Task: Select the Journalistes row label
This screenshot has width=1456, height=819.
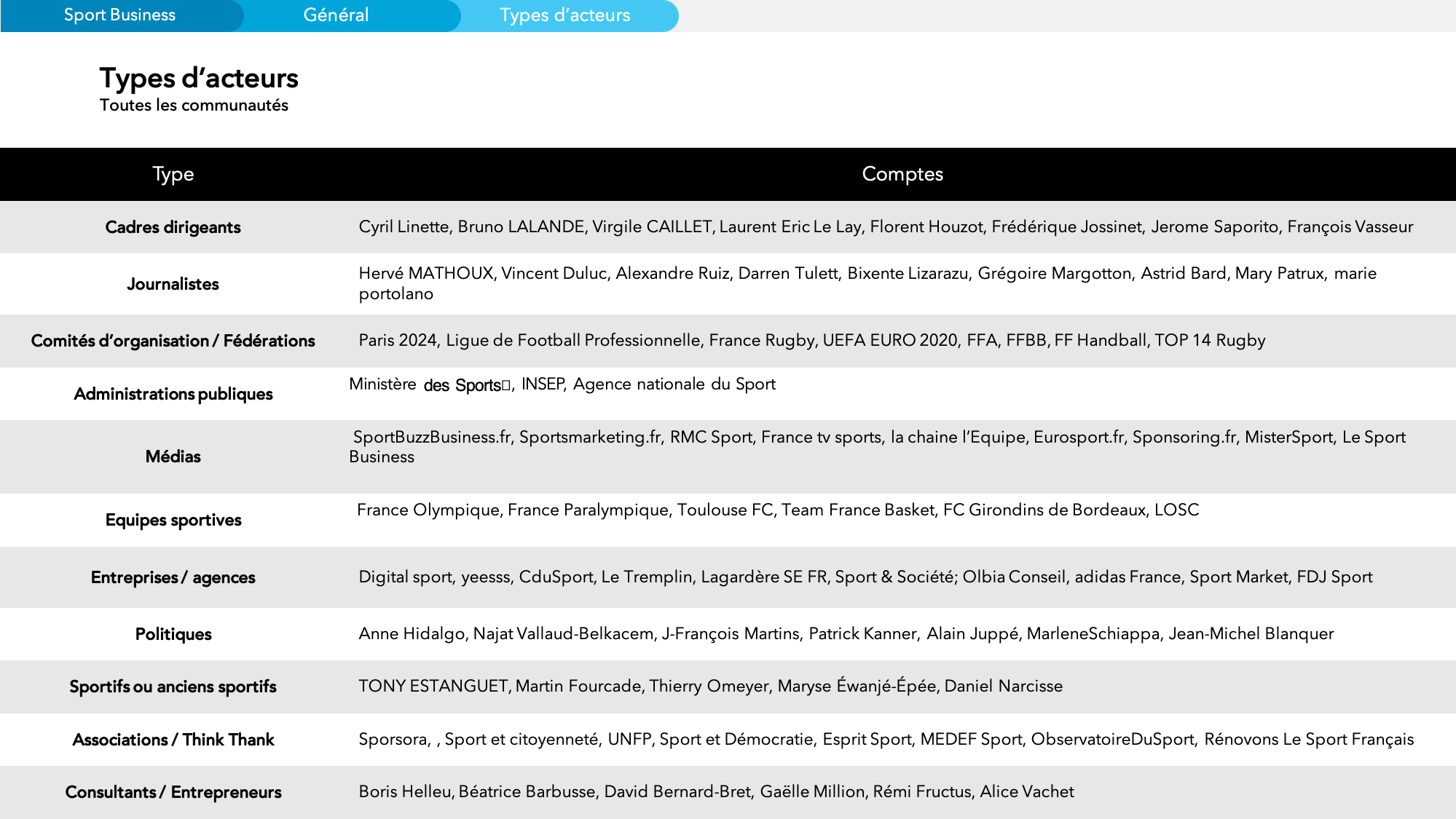Action: point(173,284)
